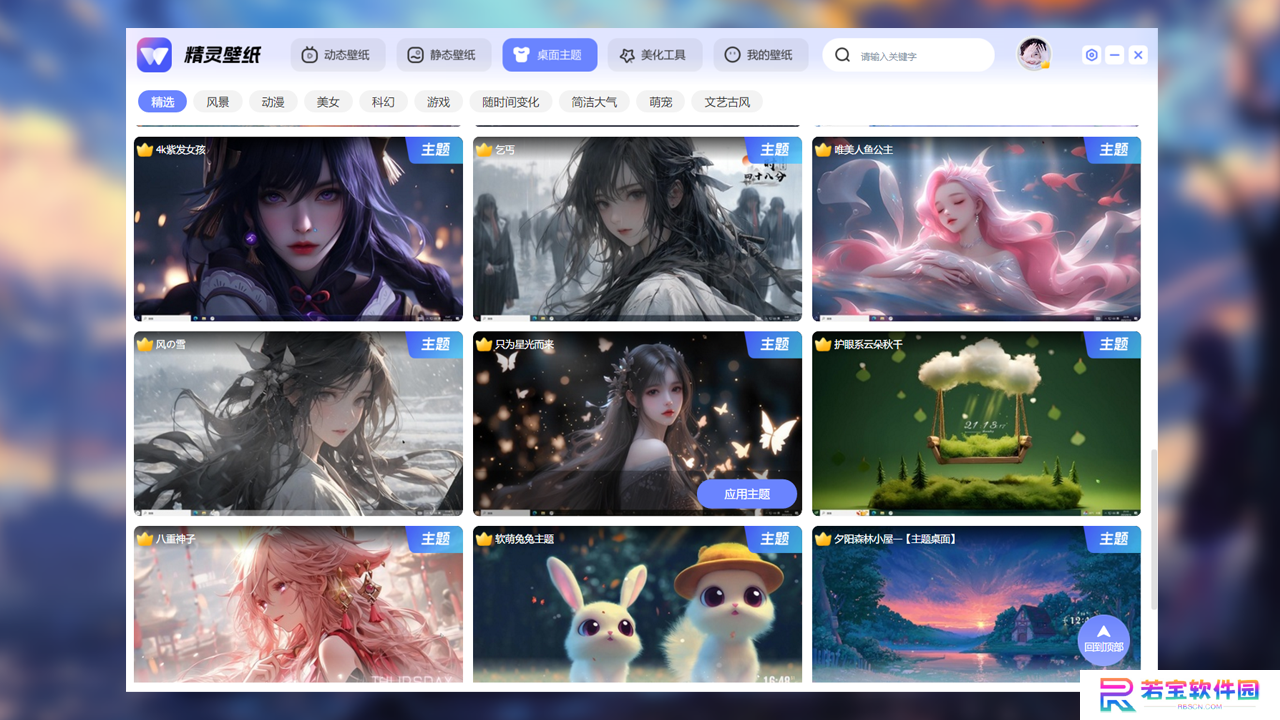Go to the 我的壁纸 tab
Image resolution: width=1280 pixels, height=720 pixels.
[760, 55]
